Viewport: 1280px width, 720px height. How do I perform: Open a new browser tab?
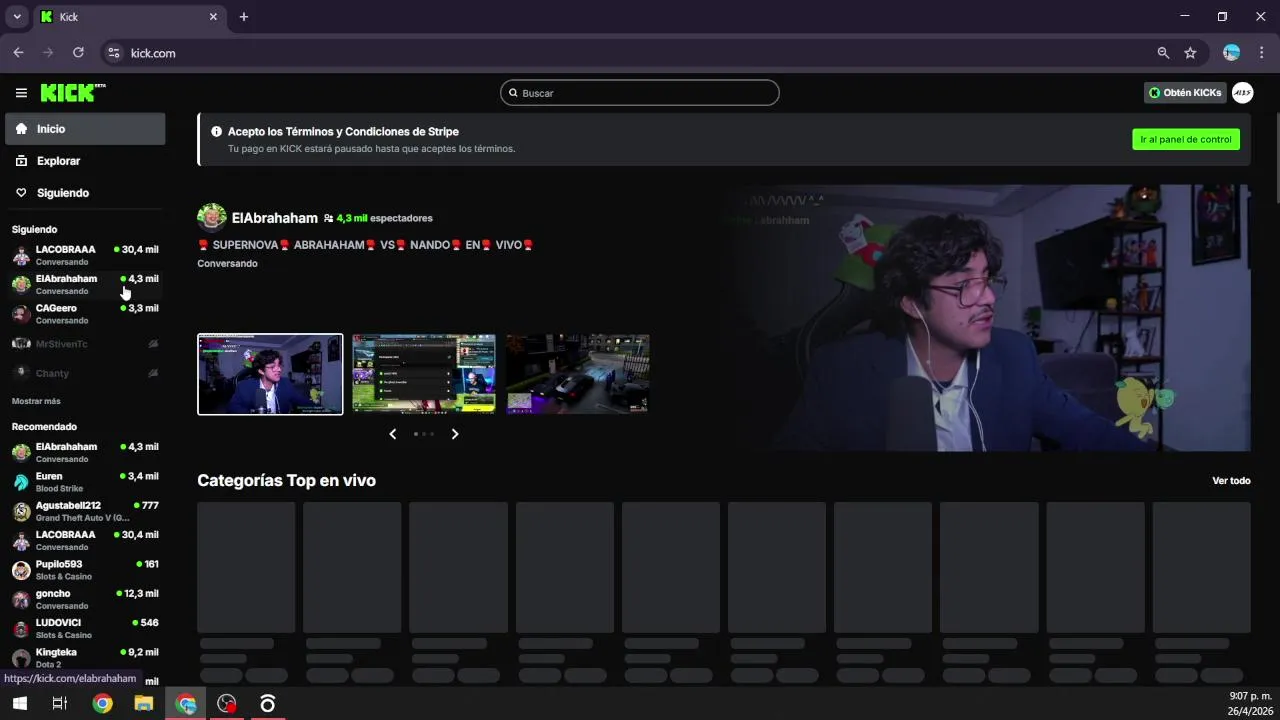tap(243, 17)
